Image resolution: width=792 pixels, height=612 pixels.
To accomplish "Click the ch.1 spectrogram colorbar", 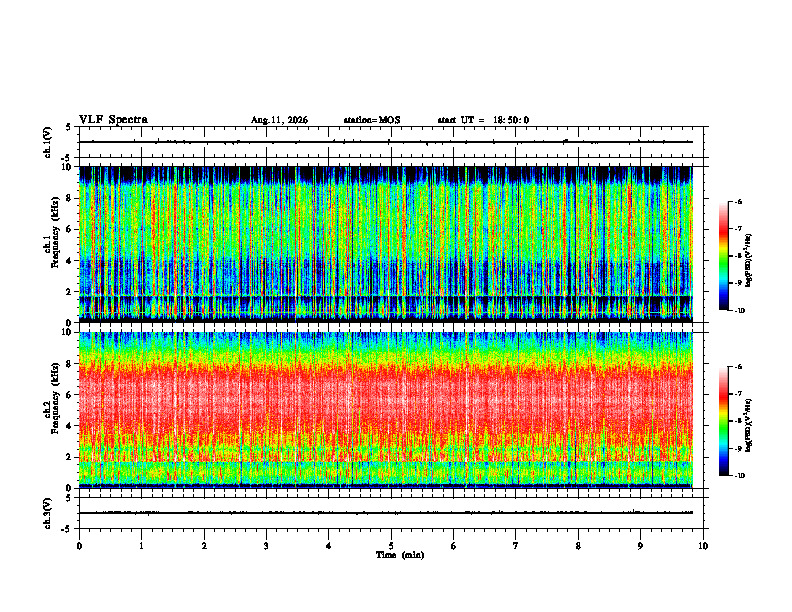I will click(x=724, y=256).
